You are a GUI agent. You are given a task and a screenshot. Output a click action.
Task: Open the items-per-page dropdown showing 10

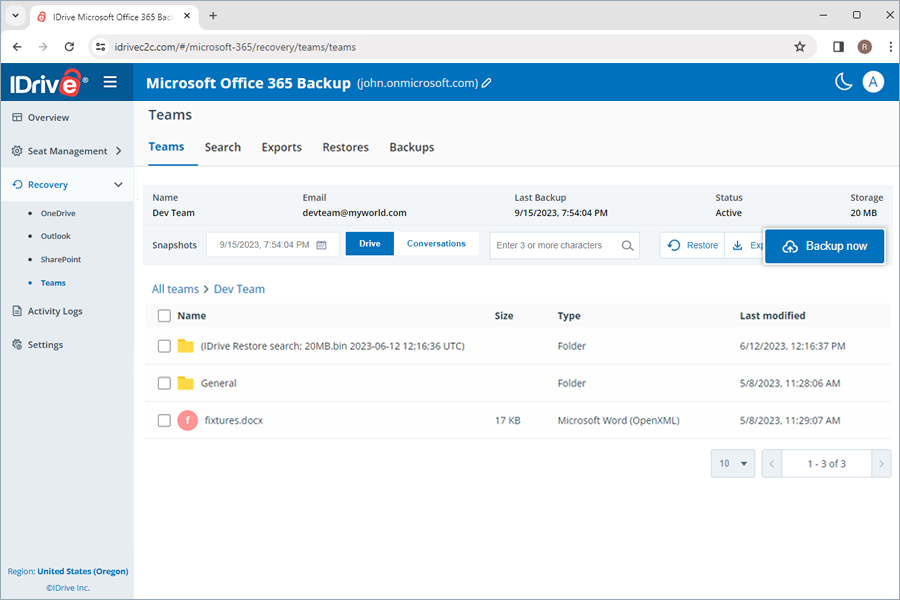(x=732, y=463)
